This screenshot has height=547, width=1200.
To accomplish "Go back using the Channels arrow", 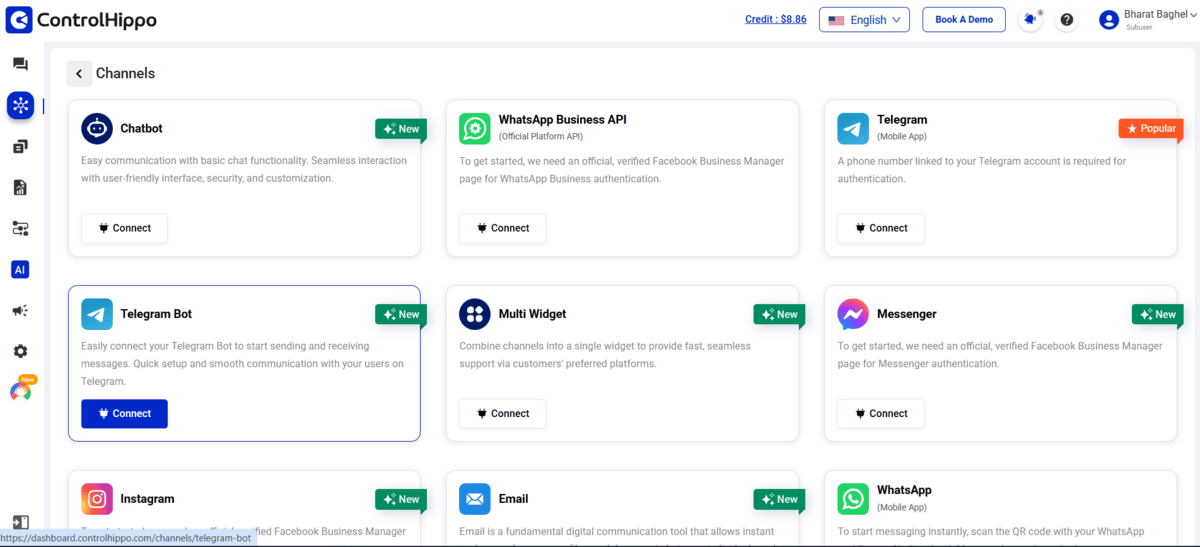I will tap(79, 74).
